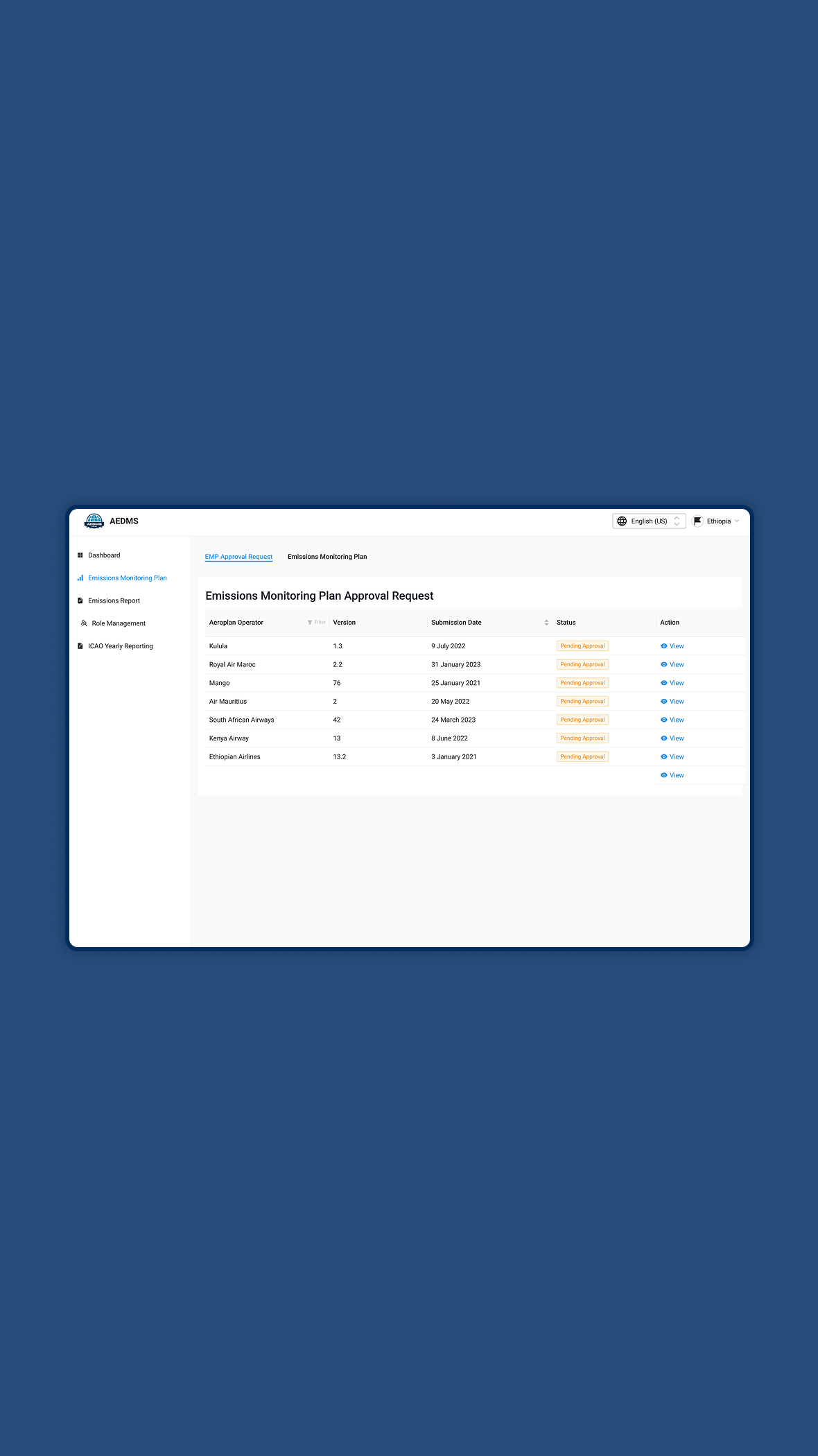View the South African Airways request
Screen dimensions: 818x1456
672,720
